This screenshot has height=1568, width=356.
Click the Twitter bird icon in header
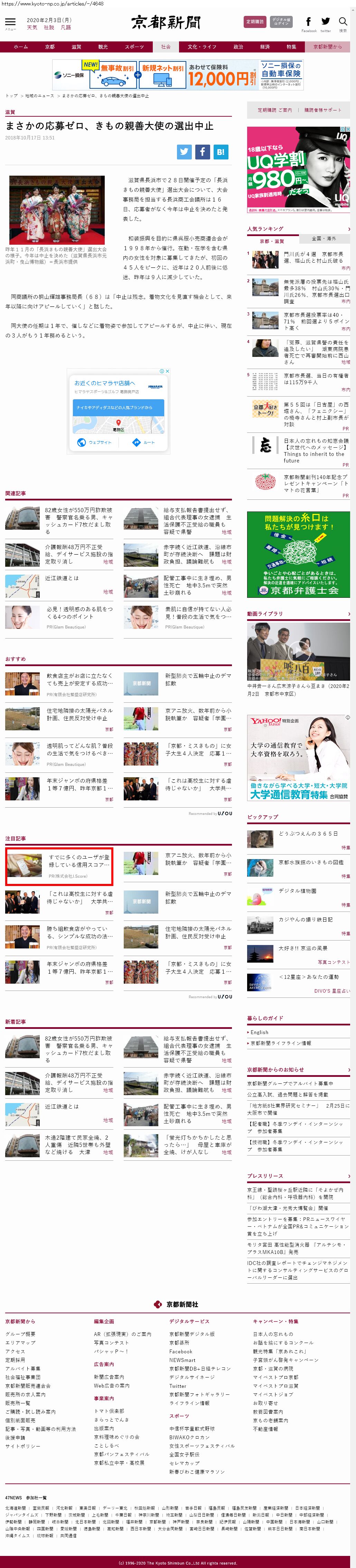click(326, 24)
